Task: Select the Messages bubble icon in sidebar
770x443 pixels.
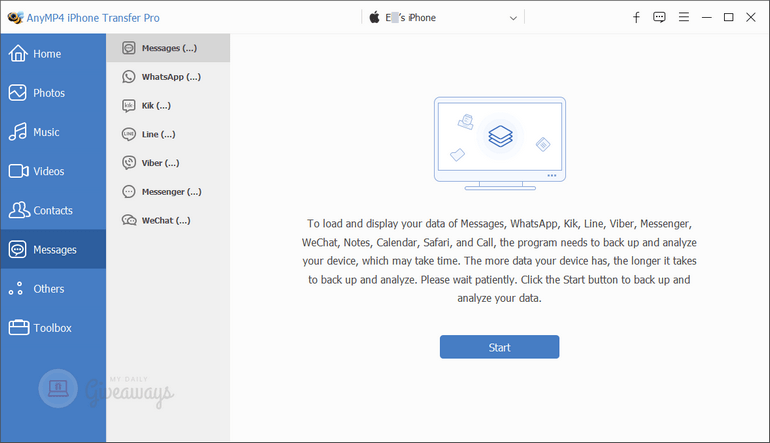Action: pos(18,249)
